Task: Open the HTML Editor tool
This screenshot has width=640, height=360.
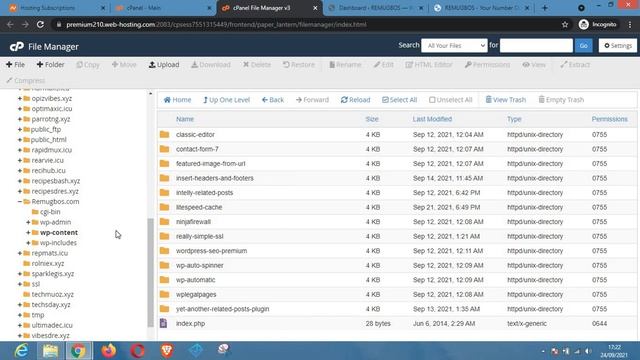Action: [429, 64]
